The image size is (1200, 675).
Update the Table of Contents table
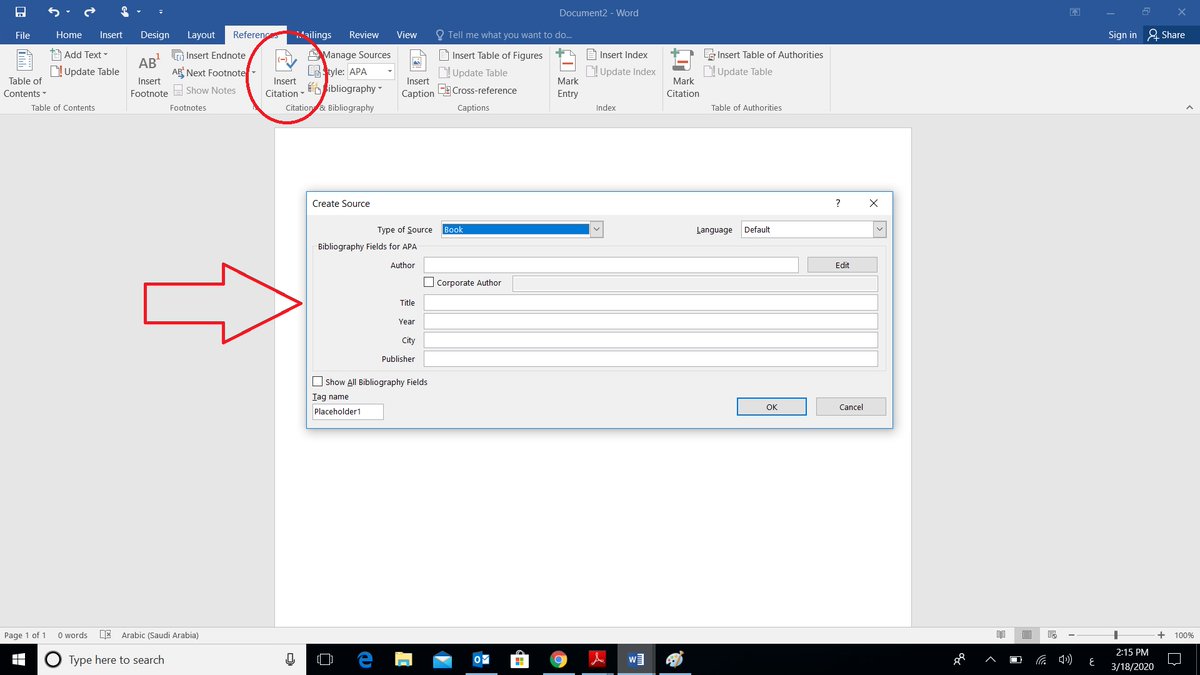click(85, 72)
